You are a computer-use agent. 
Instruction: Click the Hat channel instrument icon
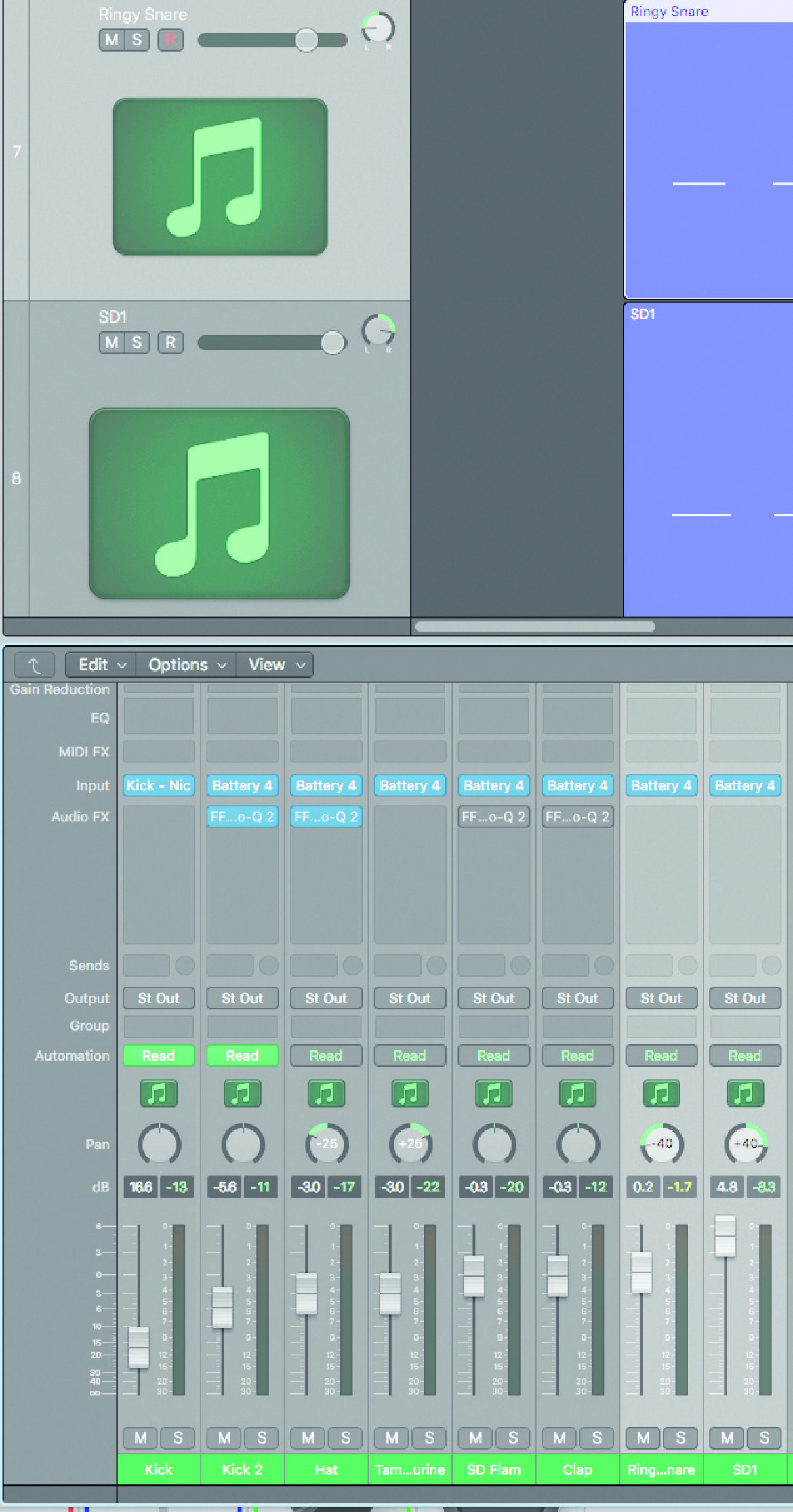tap(326, 1093)
